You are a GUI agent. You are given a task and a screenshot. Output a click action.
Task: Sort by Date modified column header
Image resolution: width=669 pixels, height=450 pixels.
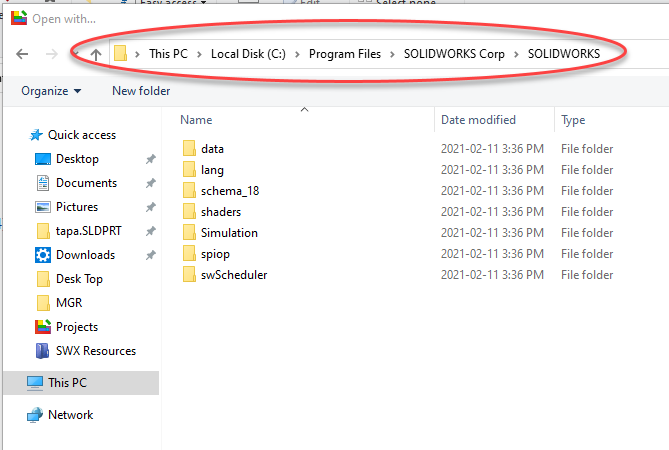point(478,120)
